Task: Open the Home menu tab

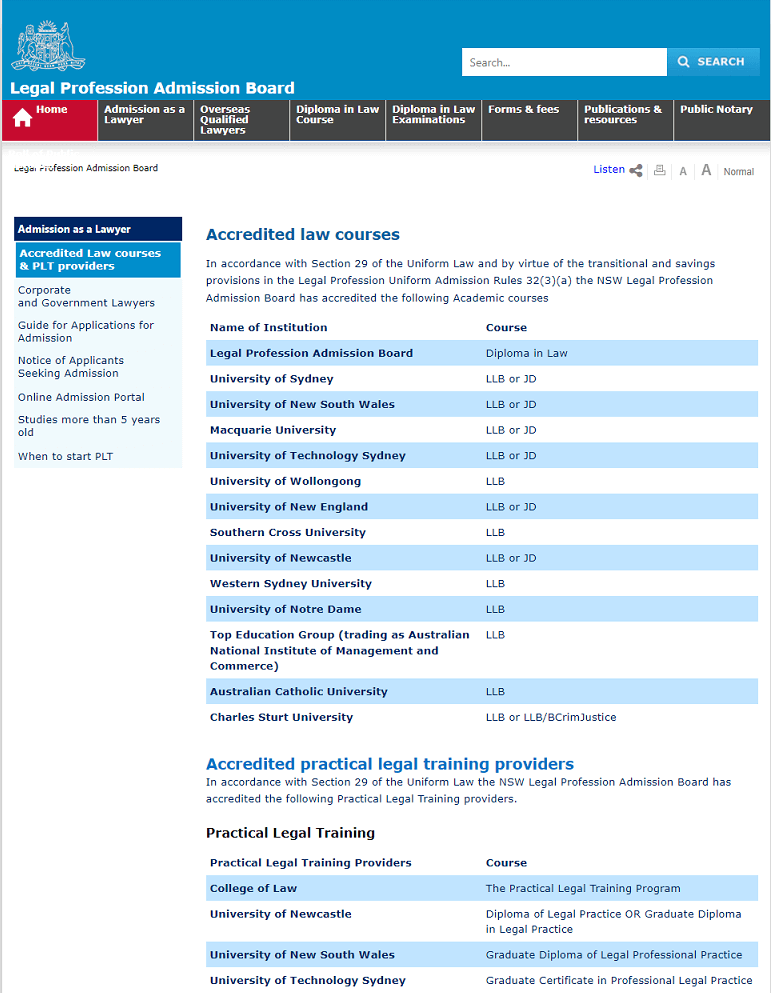Action: click(x=49, y=120)
